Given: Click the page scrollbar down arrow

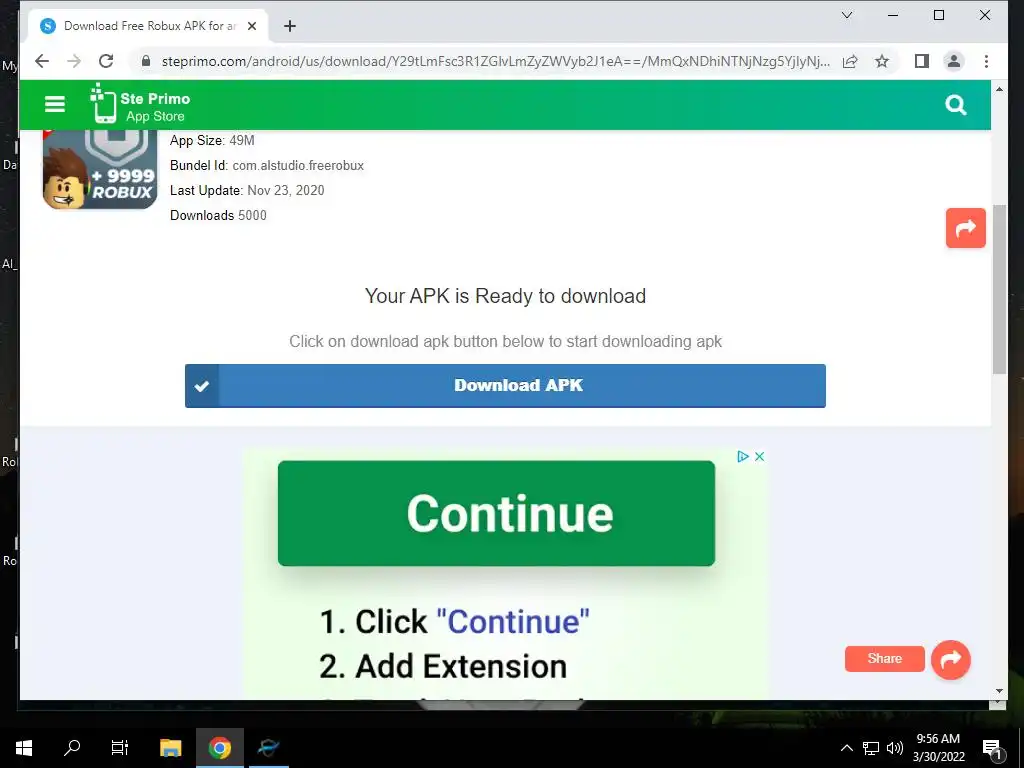Looking at the screenshot, I should [999, 691].
